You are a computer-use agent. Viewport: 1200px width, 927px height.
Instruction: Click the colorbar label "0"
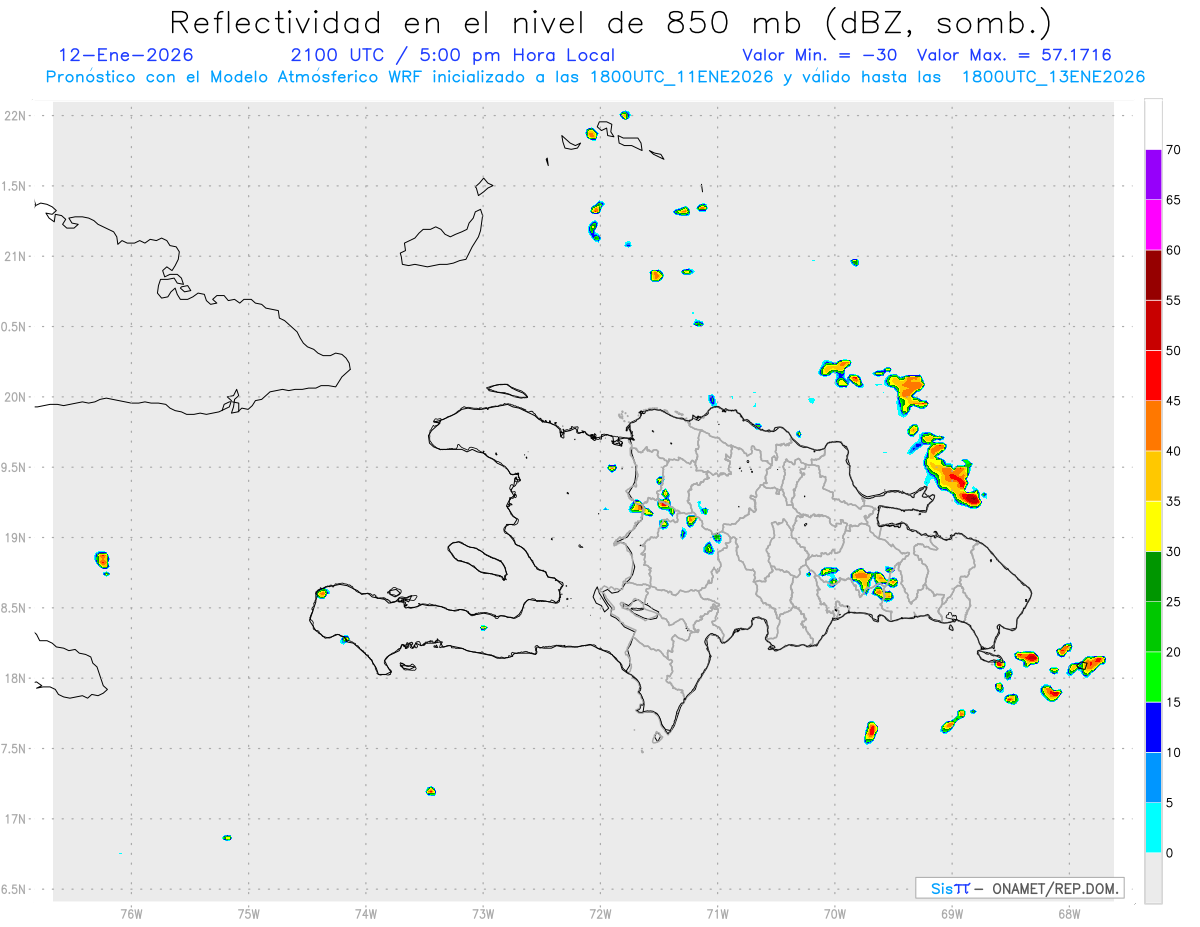pyautogui.click(x=1170, y=853)
